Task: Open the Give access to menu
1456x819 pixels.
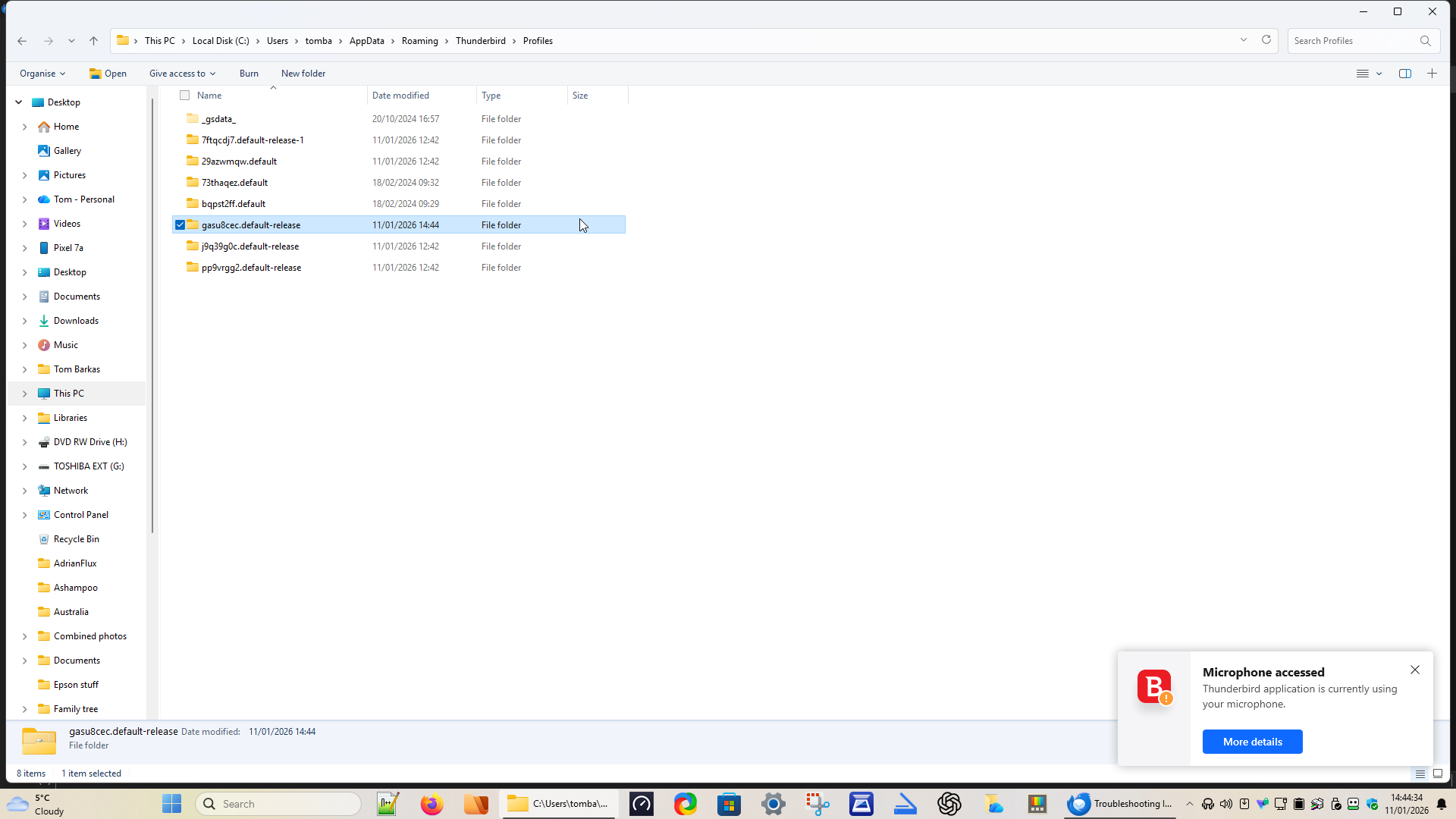Action: point(182,74)
